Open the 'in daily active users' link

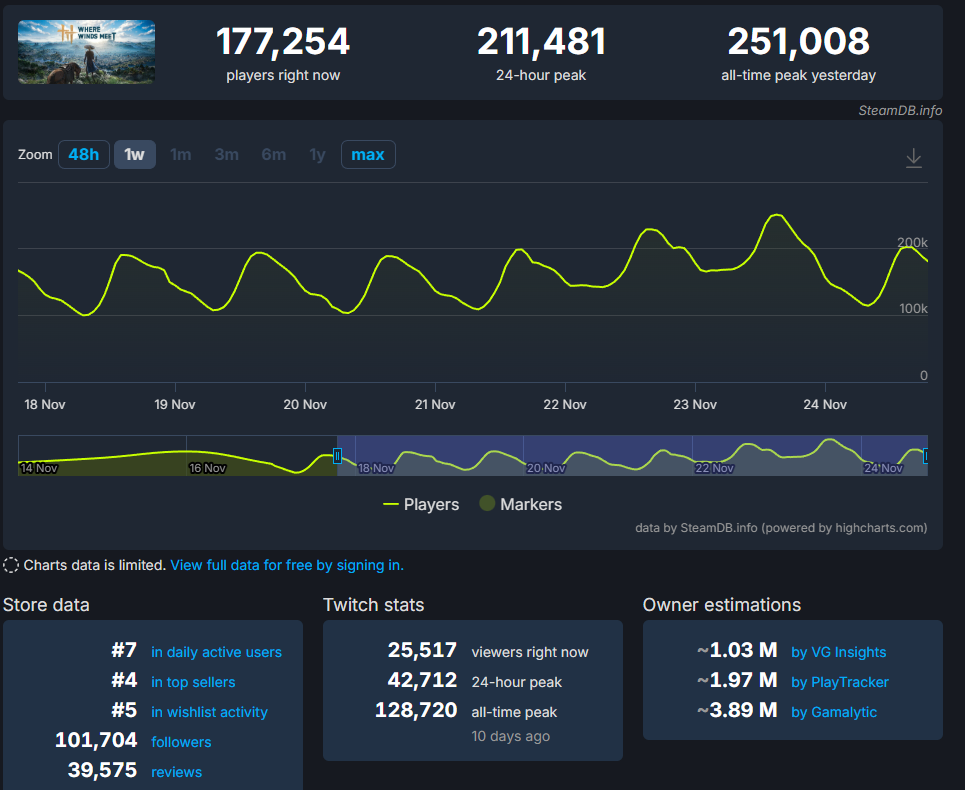click(x=216, y=652)
